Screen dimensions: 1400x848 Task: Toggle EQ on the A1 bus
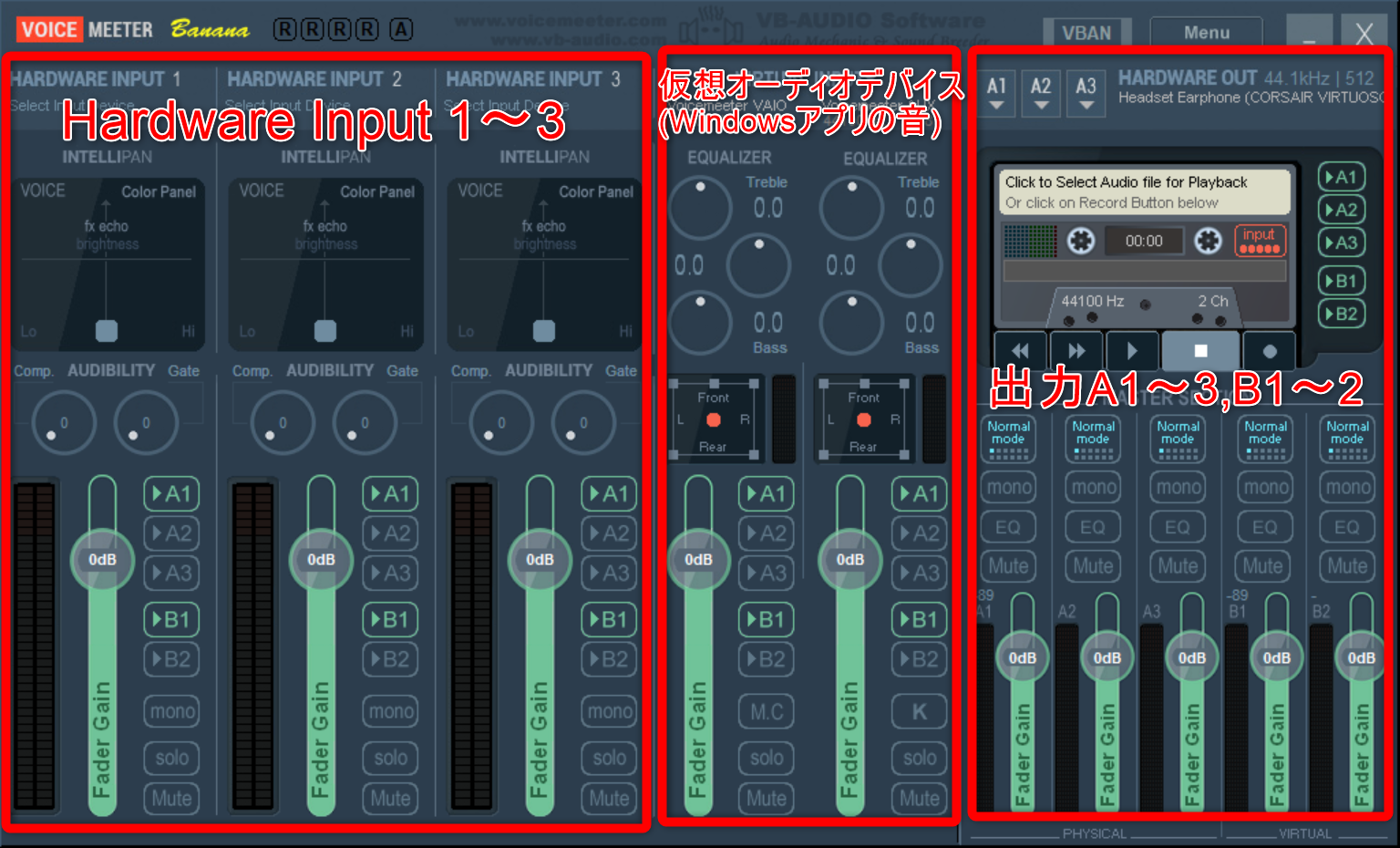coord(1008,527)
